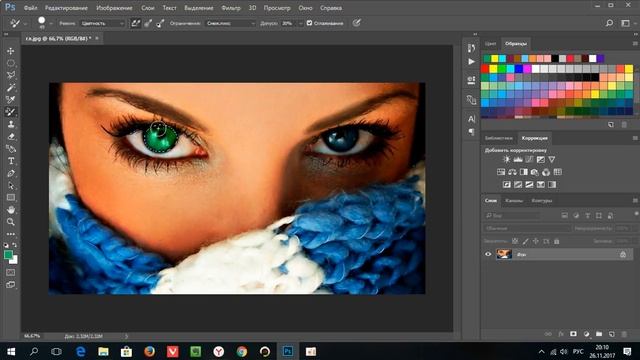Image resolution: width=640 pixels, height=360 pixels.
Task: Select the Eyedropper tool in toolbox
Action: coord(11,100)
